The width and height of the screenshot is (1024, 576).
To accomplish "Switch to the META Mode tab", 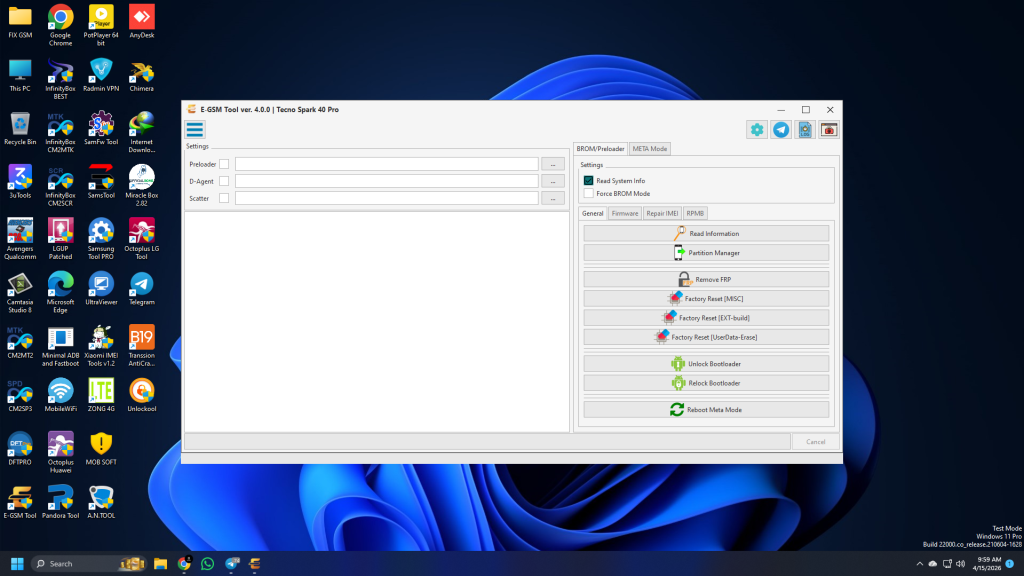I will pos(650,149).
